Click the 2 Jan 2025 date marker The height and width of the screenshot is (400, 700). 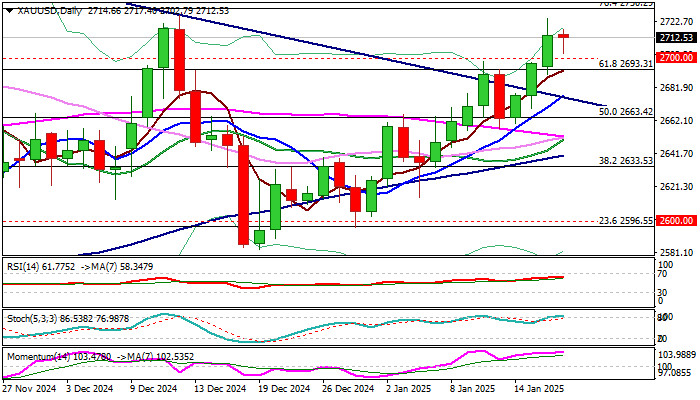click(x=408, y=389)
